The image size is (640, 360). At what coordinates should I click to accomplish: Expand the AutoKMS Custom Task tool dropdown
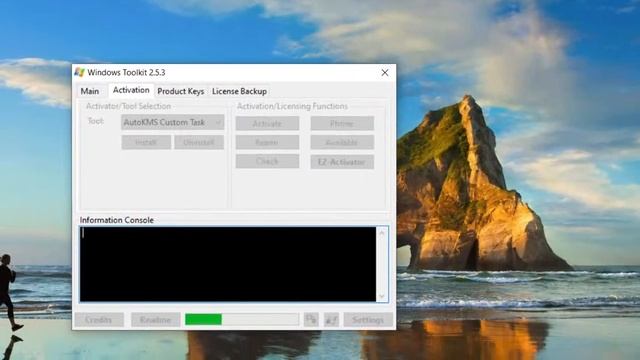(x=173, y=122)
